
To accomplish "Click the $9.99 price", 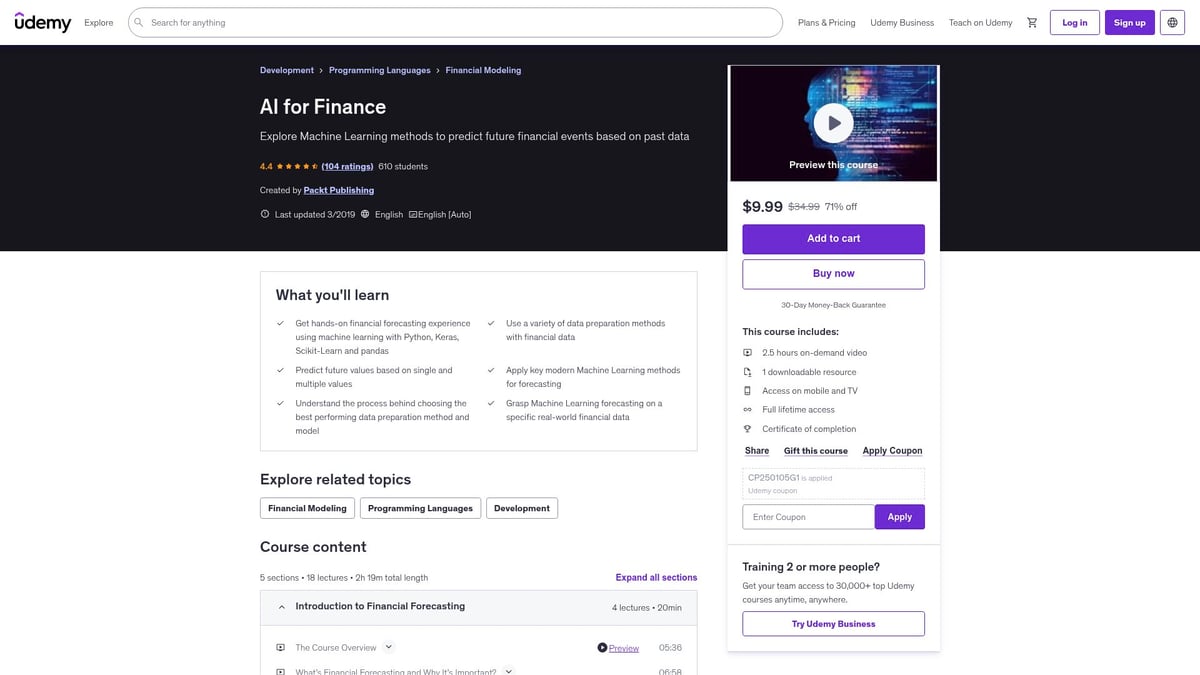I will point(762,206).
